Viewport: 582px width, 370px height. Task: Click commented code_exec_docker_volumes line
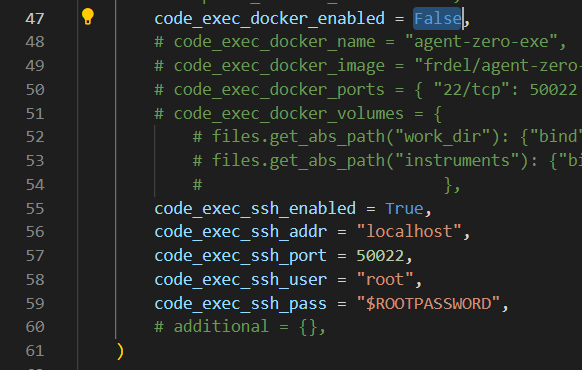pos(298,114)
